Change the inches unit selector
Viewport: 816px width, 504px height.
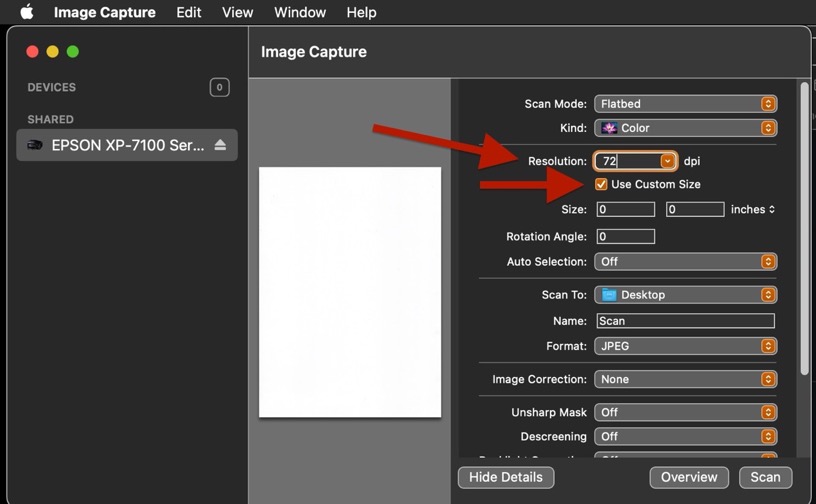point(753,209)
